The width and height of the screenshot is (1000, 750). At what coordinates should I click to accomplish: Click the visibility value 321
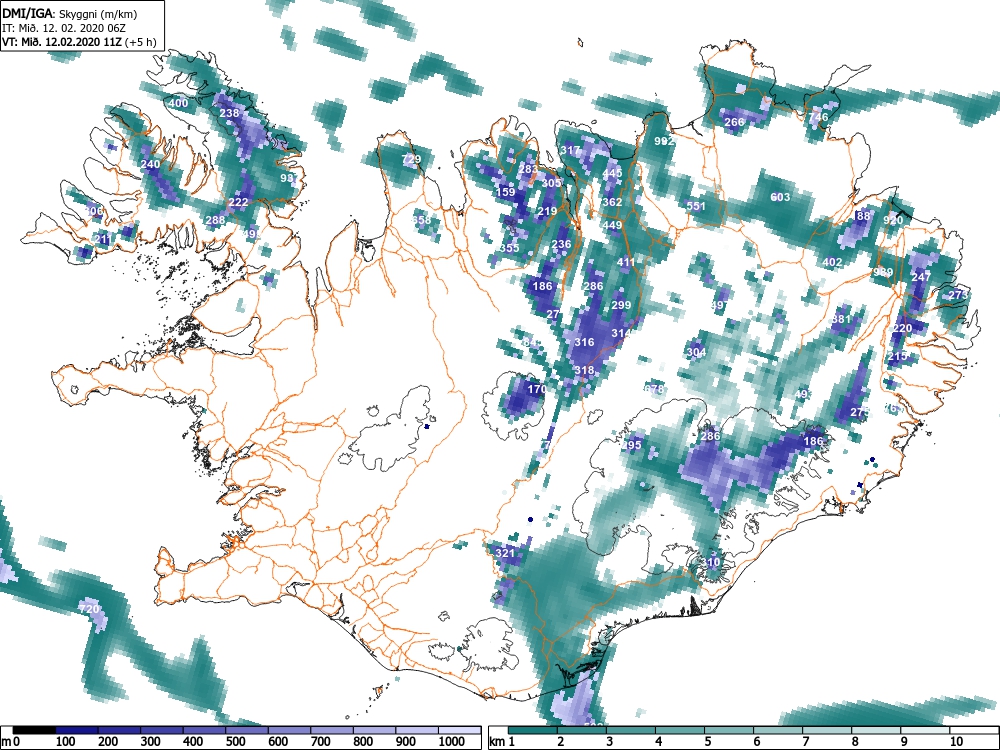504,553
